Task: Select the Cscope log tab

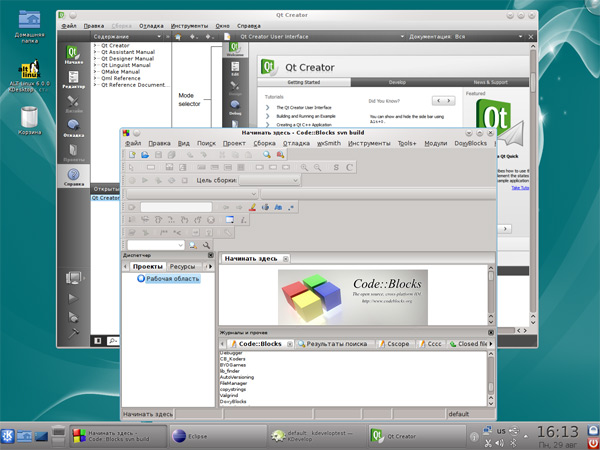Action: (394, 344)
